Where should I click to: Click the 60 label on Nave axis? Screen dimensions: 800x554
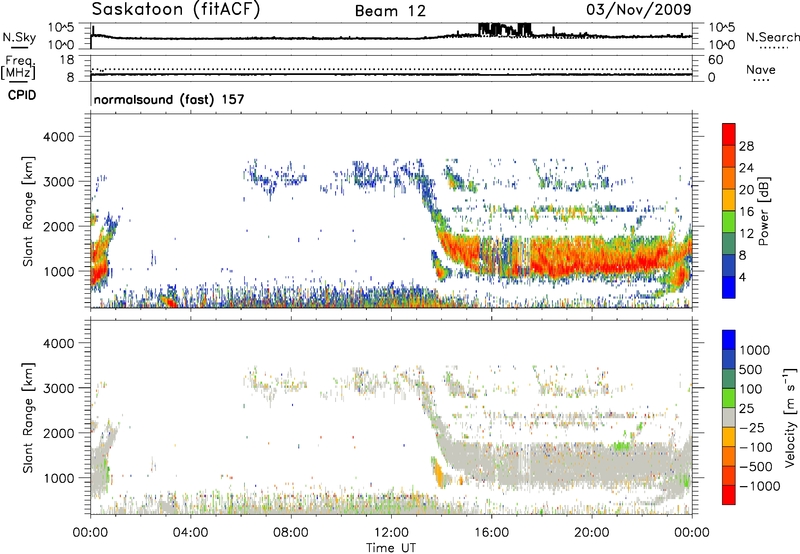coord(715,60)
